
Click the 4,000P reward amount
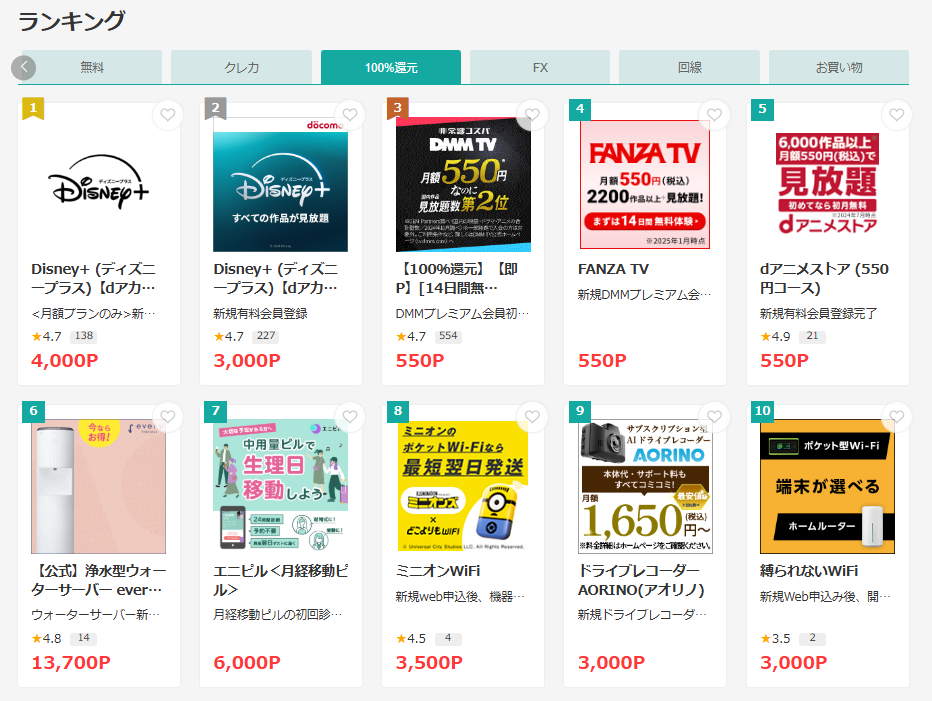(x=65, y=360)
